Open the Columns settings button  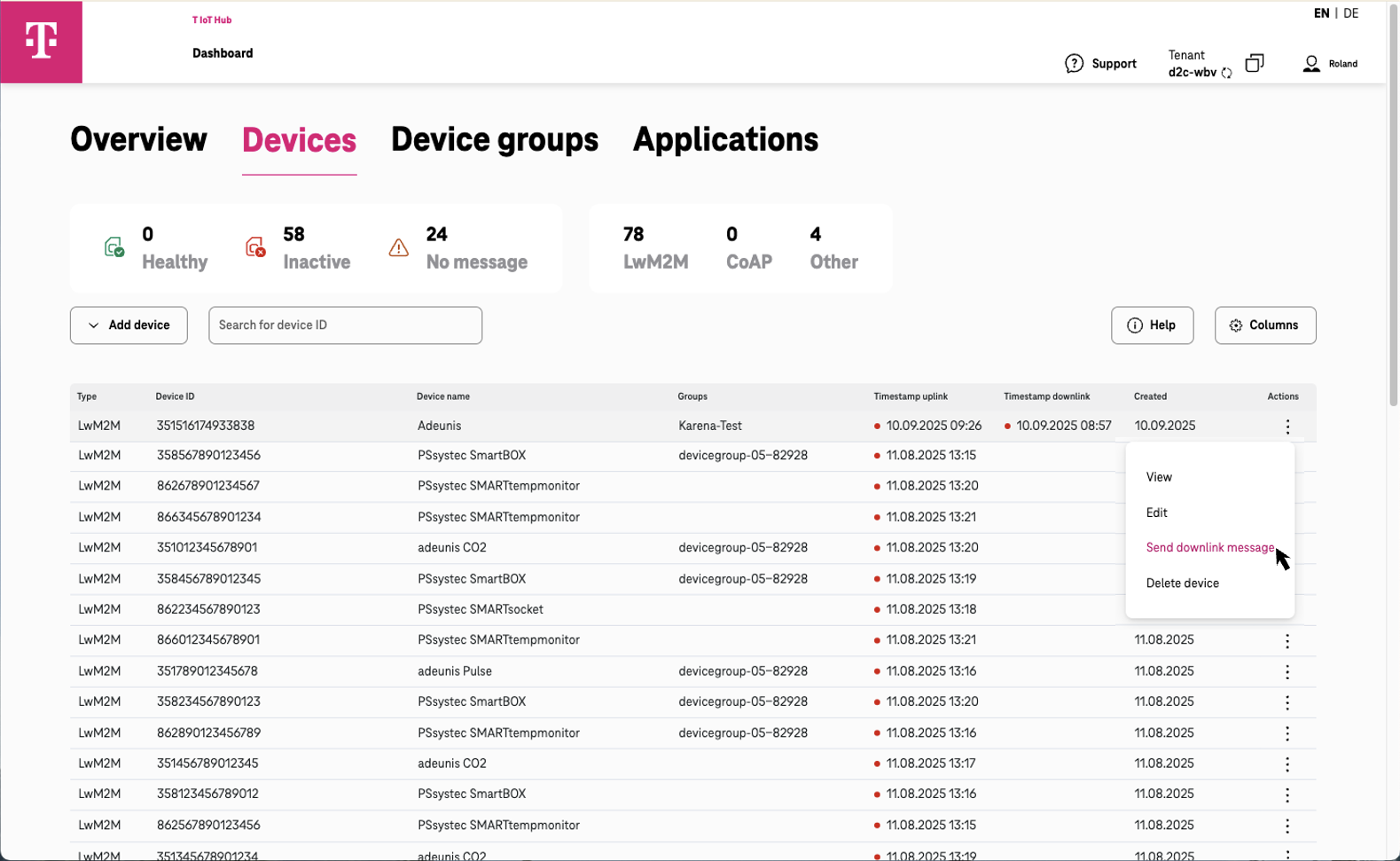point(1264,325)
